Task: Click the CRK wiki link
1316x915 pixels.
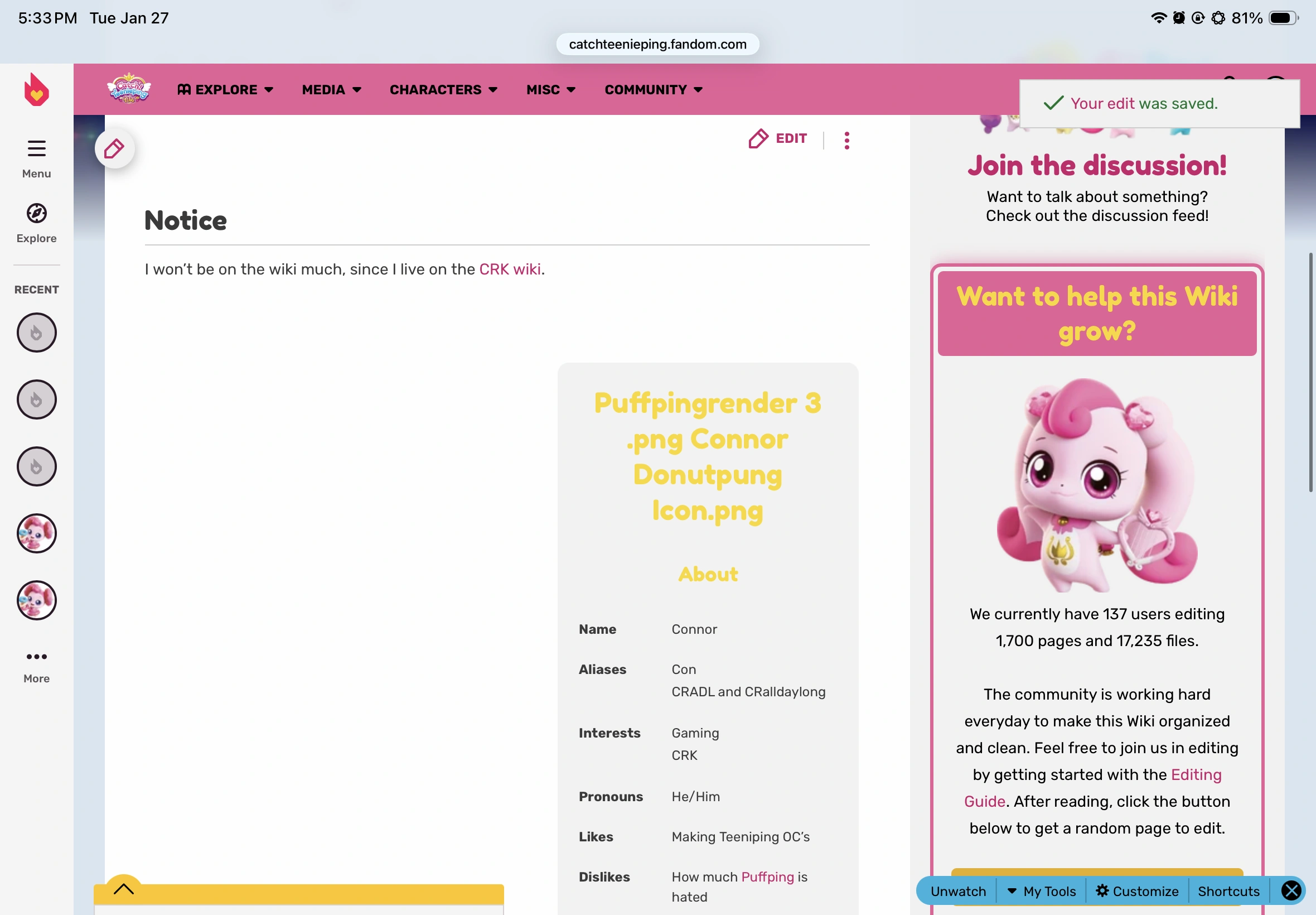Action: [509, 269]
